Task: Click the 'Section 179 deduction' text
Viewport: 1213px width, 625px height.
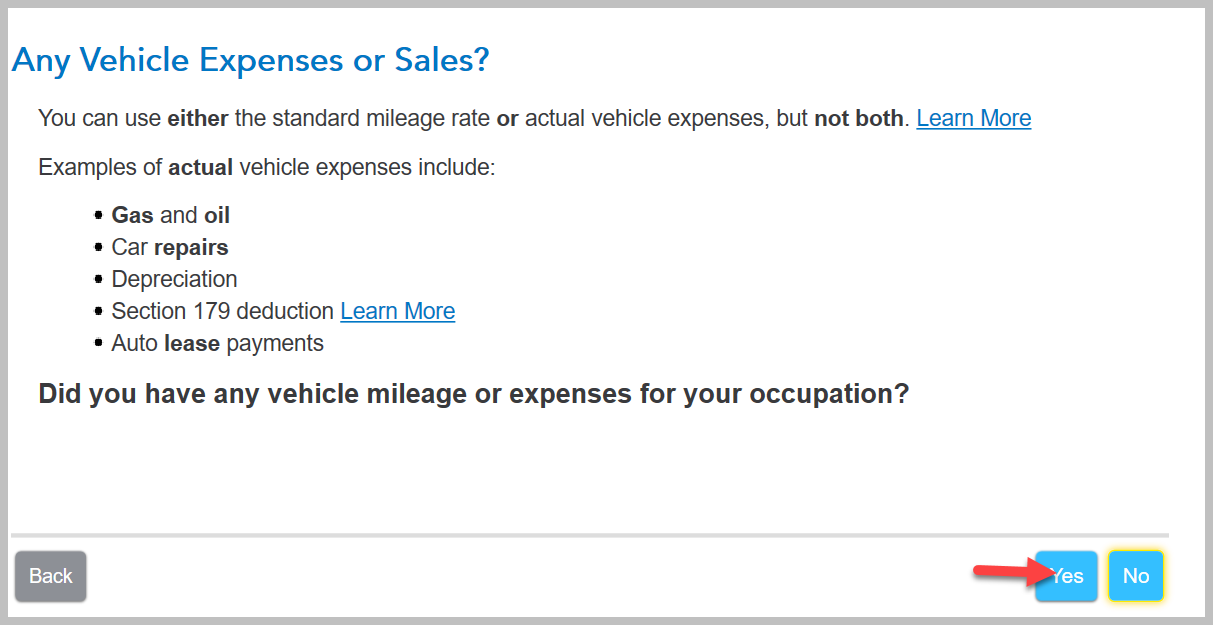Action: [223, 311]
